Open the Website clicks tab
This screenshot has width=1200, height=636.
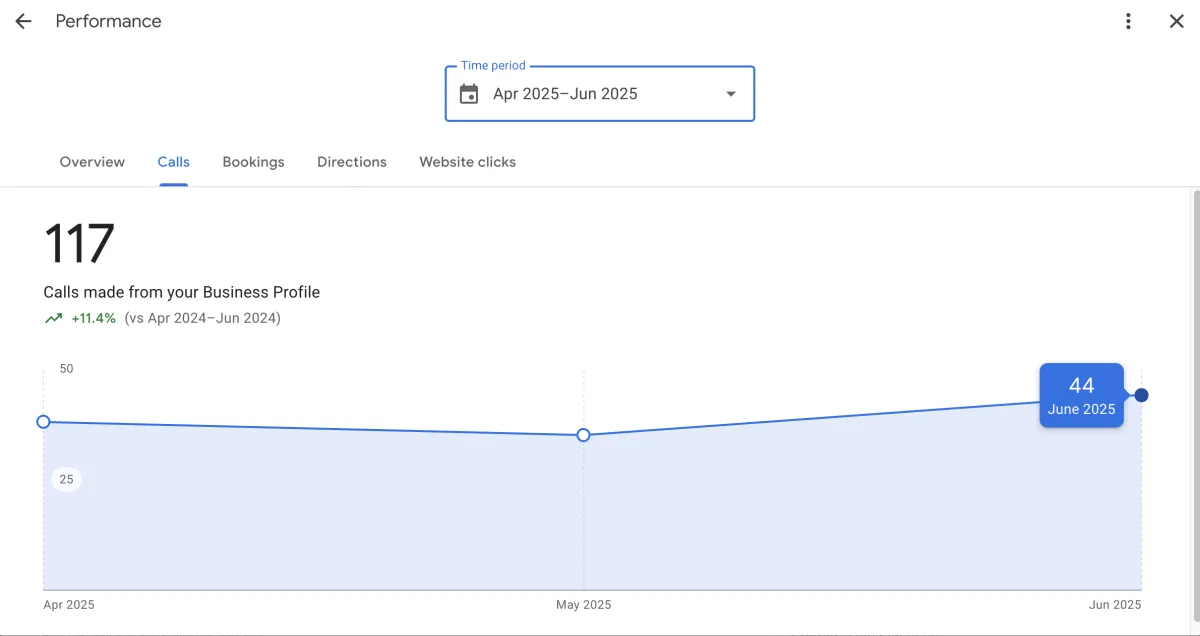(468, 162)
